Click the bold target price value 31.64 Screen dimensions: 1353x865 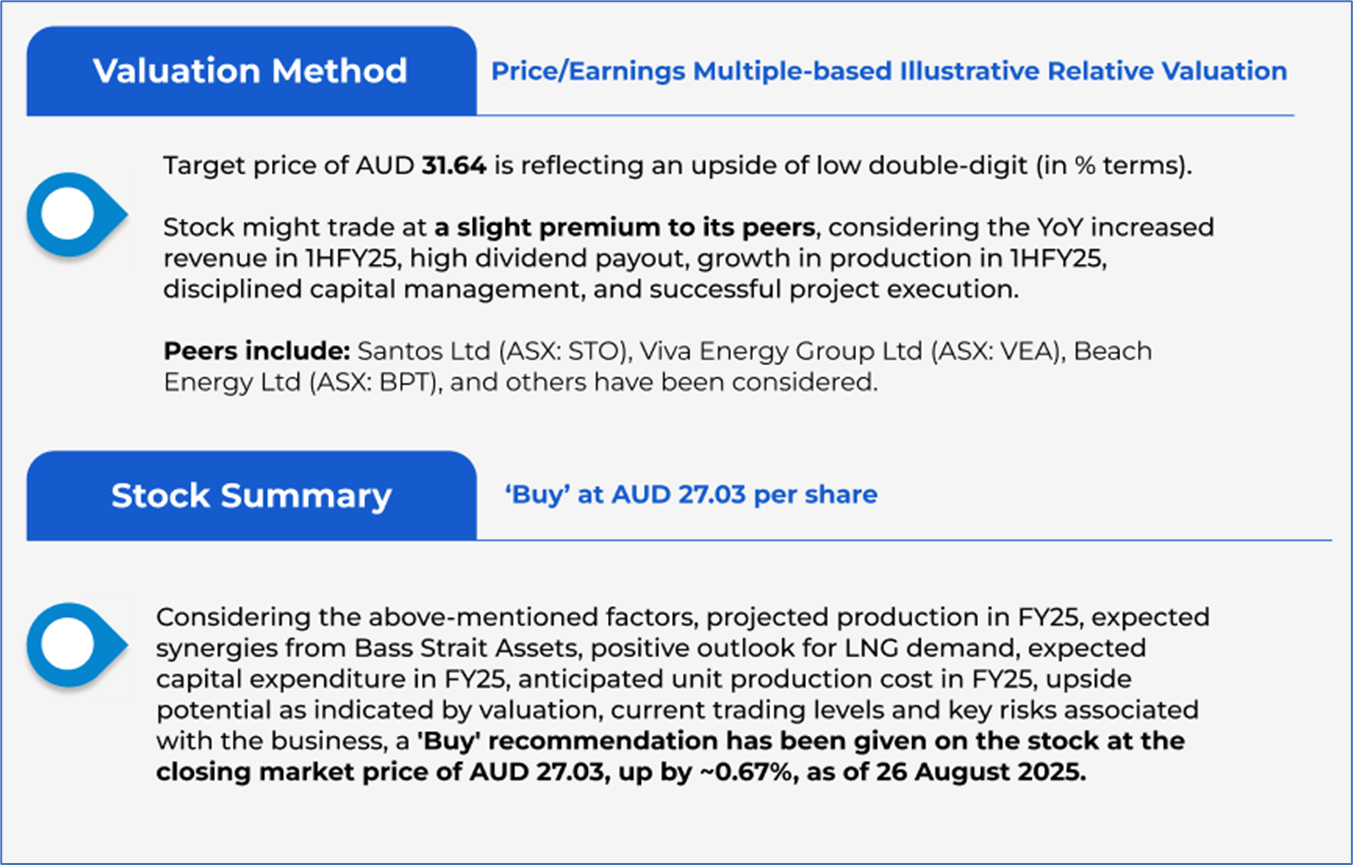(x=455, y=166)
